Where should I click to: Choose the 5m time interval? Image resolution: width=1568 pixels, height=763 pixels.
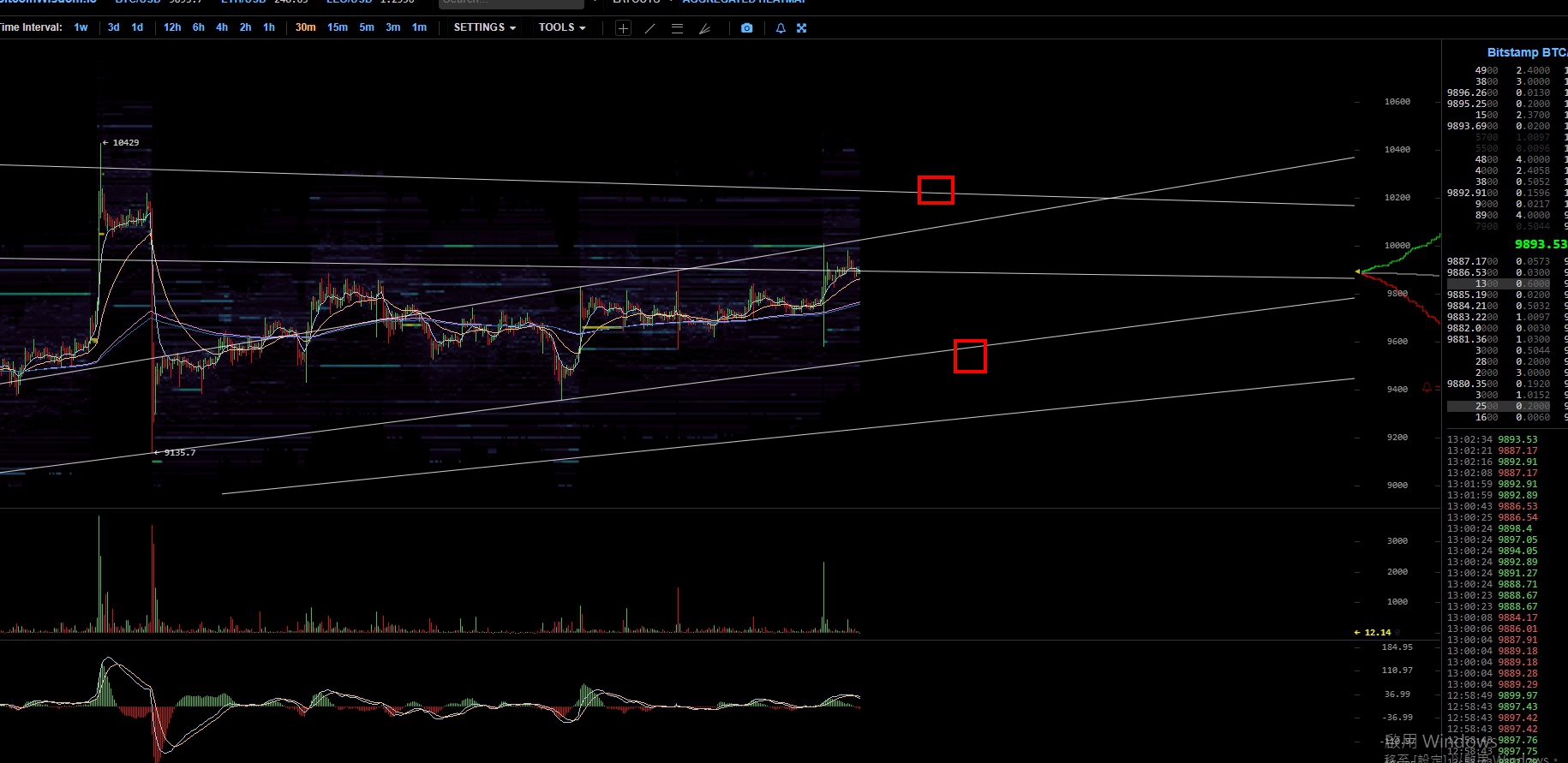[x=367, y=27]
